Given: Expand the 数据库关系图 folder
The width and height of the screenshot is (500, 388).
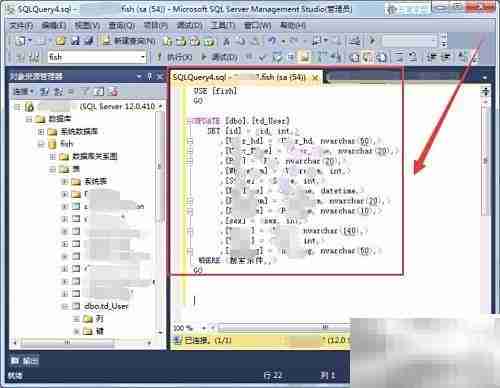Looking at the screenshot, I should pos(53,157).
